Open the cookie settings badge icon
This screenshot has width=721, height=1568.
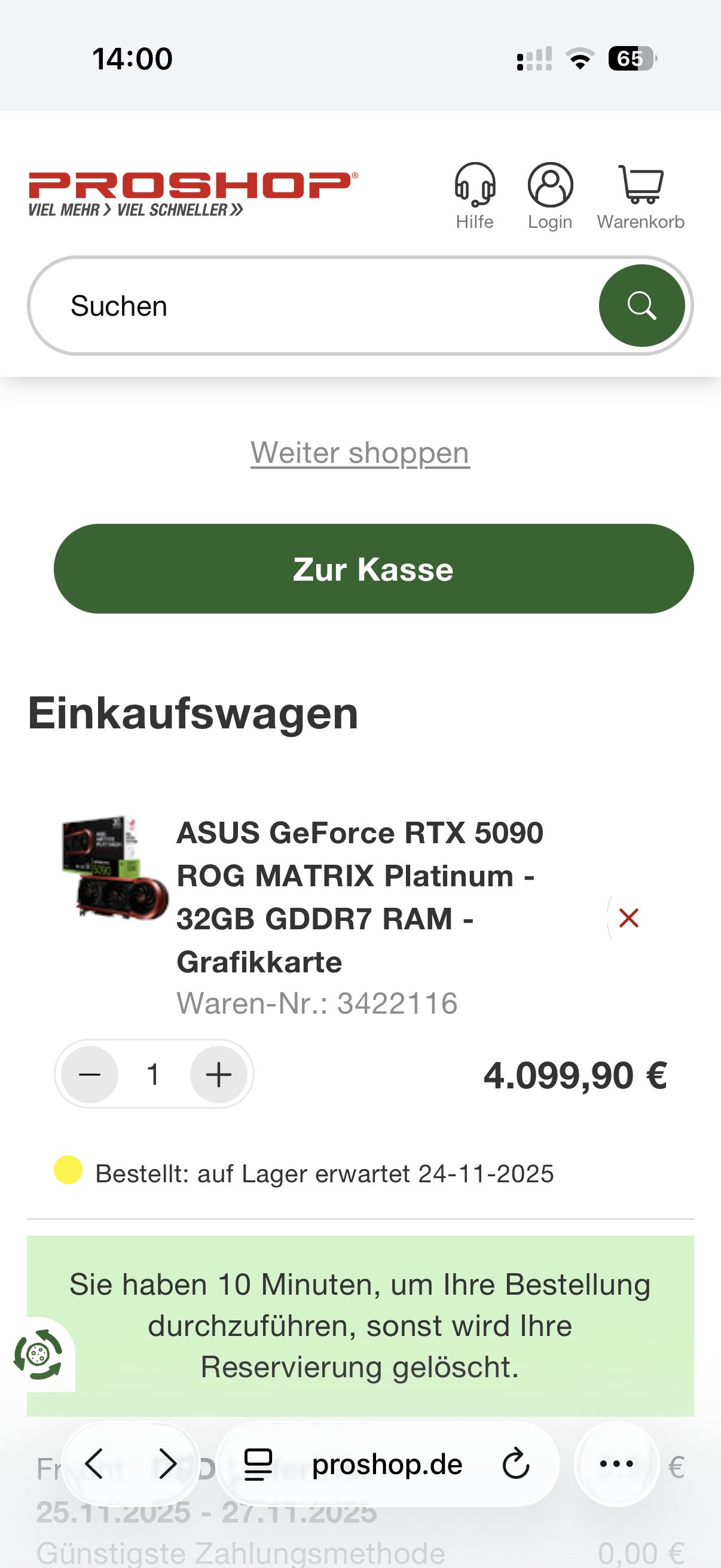pyautogui.click(x=38, y=1355)
